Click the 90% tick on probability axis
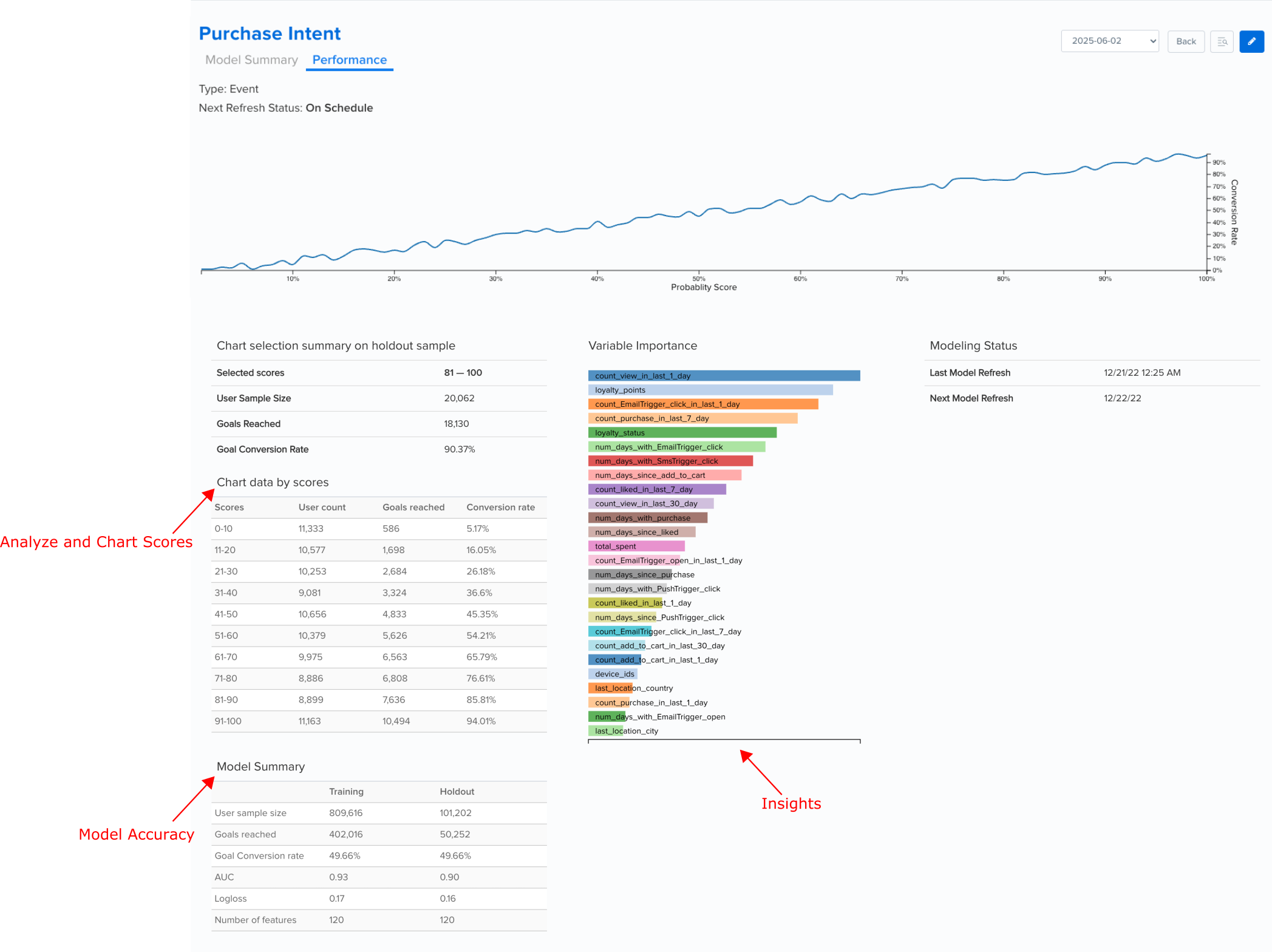 (x=1105, y=279)
